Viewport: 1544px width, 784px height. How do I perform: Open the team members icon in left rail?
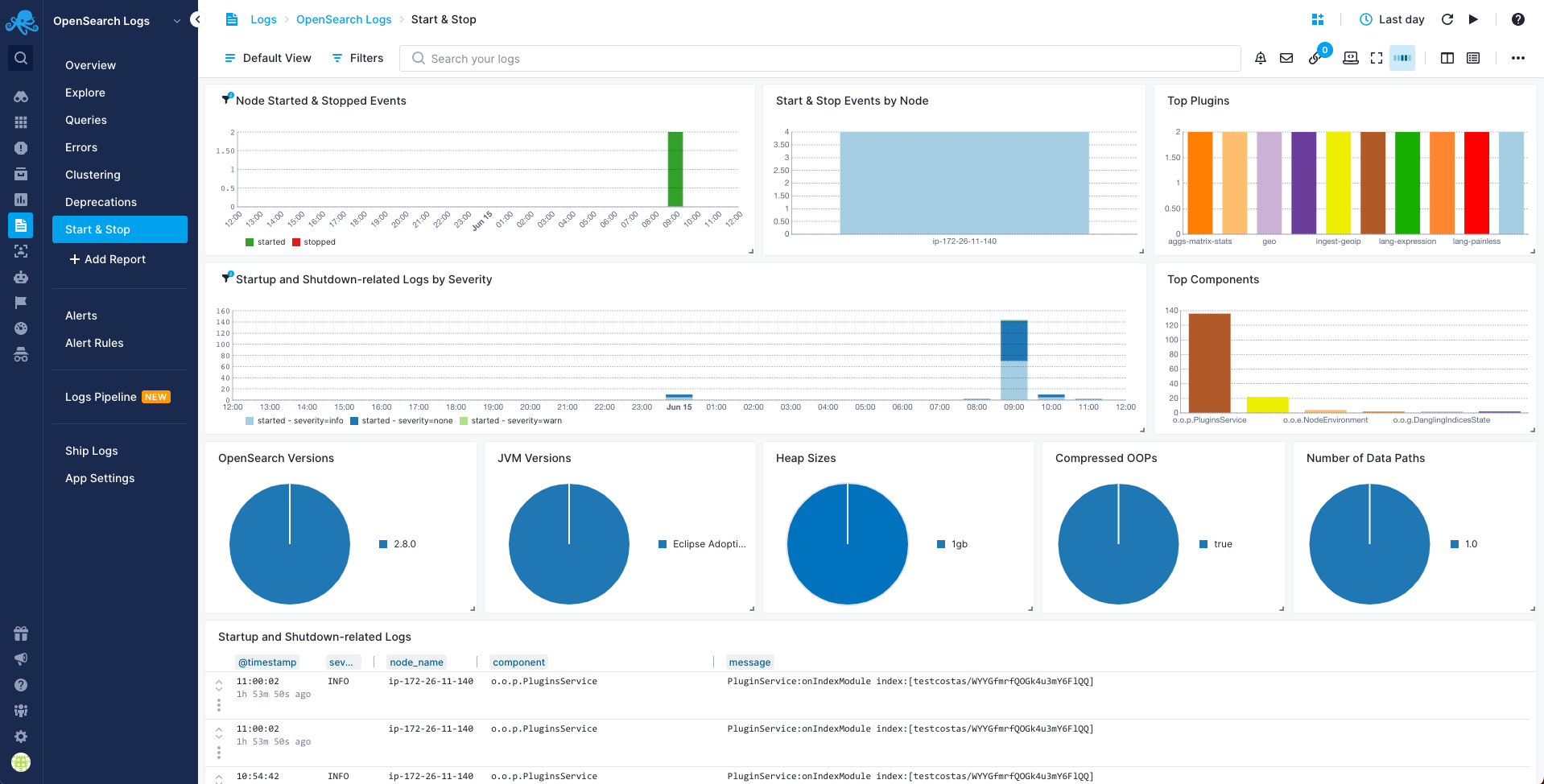[x=21, y=711]
